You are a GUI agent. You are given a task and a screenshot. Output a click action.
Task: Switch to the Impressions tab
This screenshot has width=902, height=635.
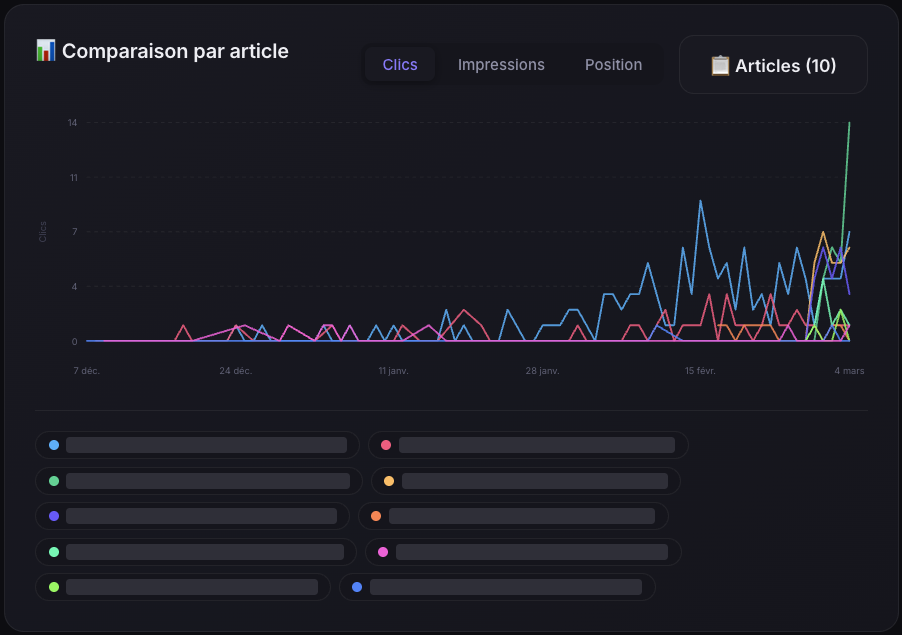(x=501, y=64)
